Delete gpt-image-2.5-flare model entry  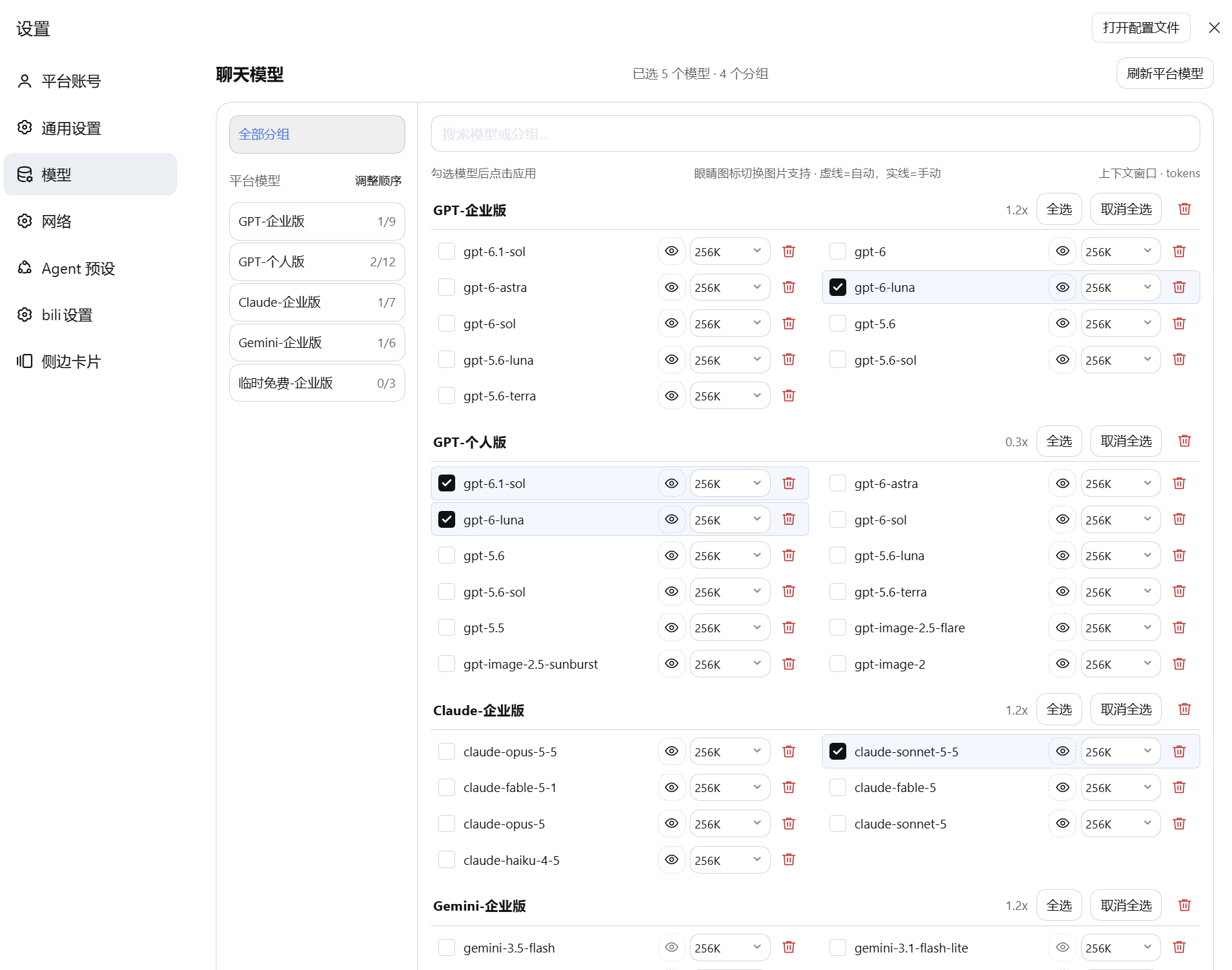(1179, 628)
